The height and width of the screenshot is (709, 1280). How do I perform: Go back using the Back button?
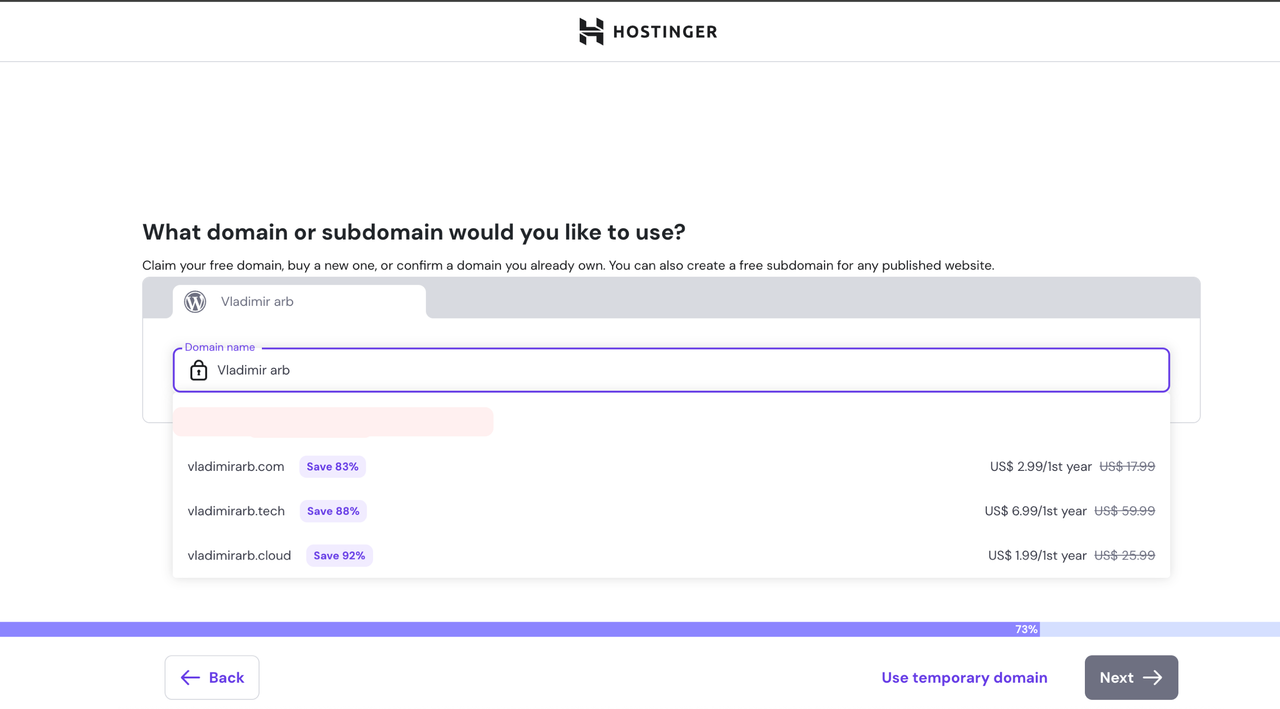pos(212,678)
